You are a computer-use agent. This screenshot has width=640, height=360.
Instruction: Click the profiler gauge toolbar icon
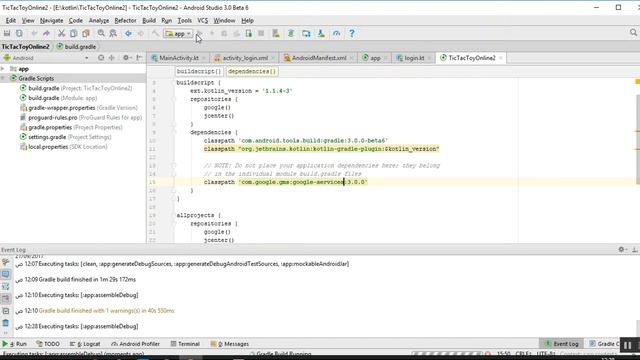pos(336,33)
